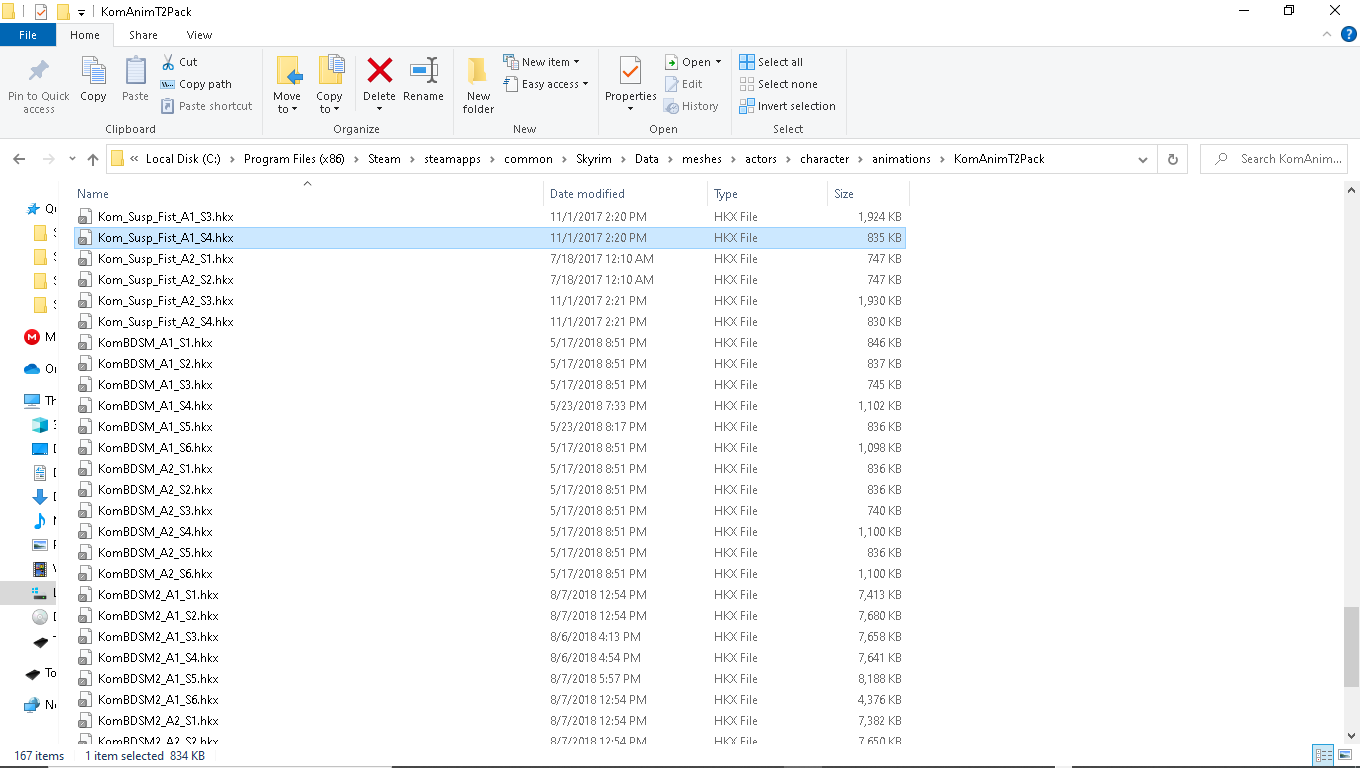Open Quick access via the star icon
This screenshot has height=768, width=1360.
click(x=33, y=209)
